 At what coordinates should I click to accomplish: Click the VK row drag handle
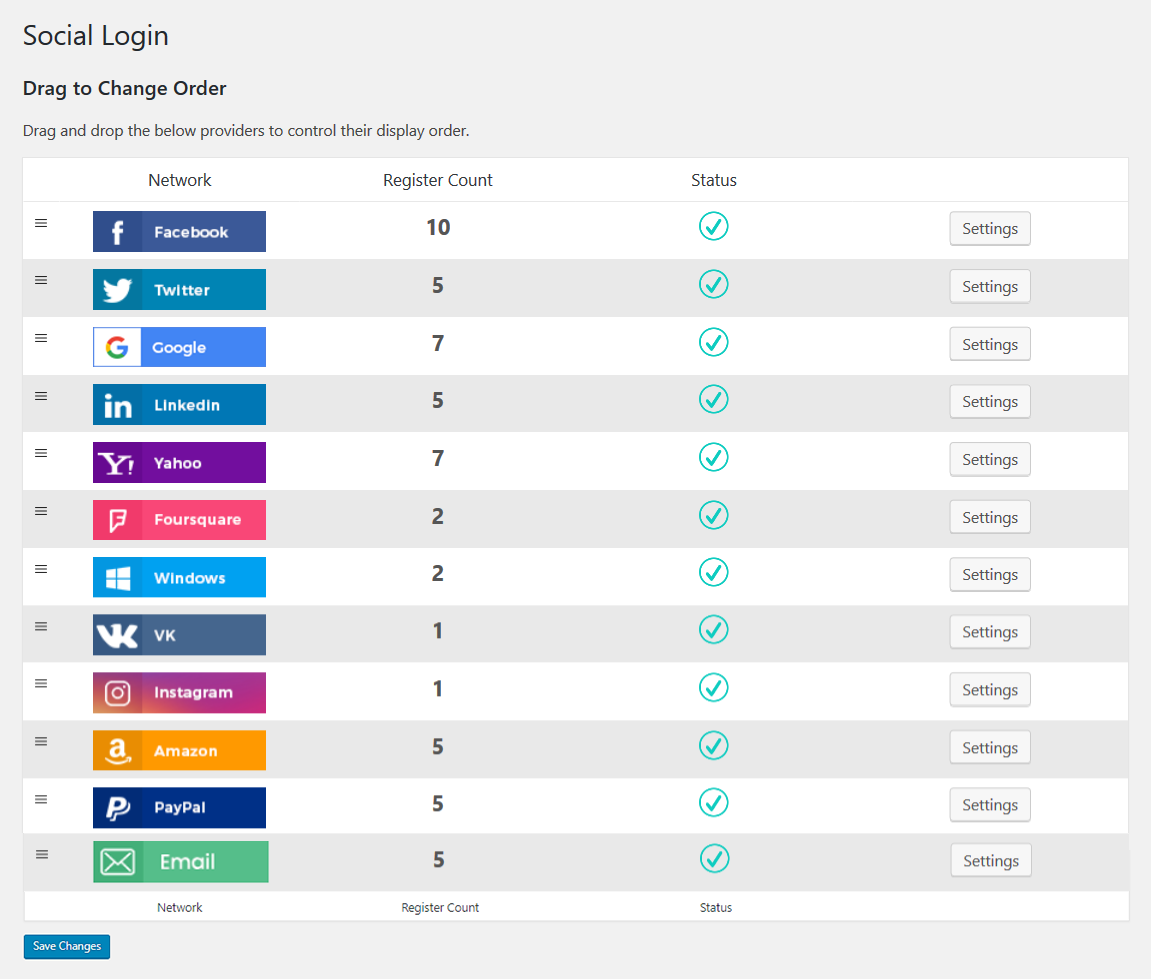41,626
